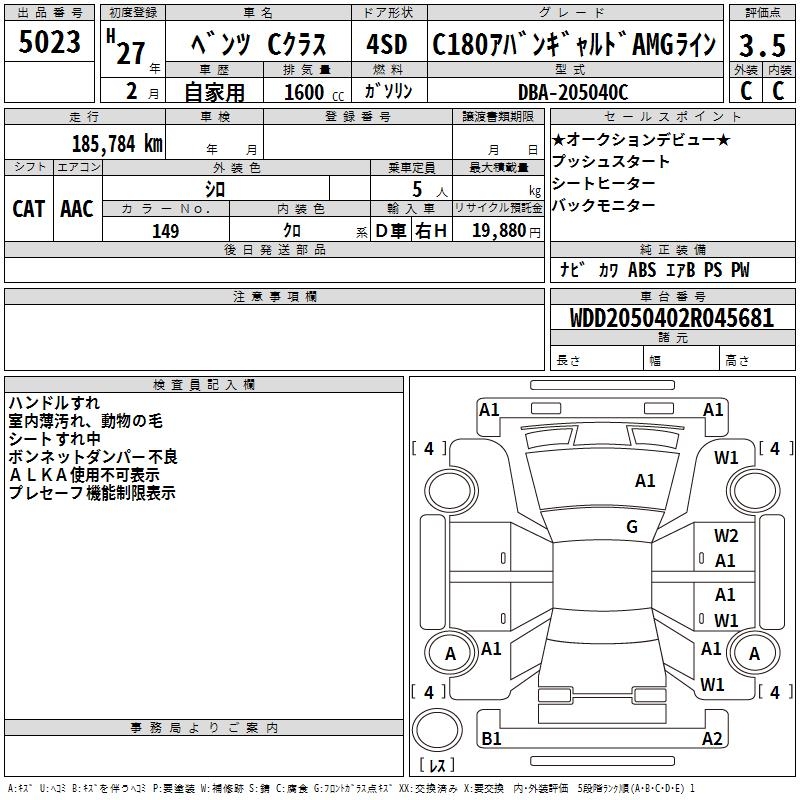Click the G mark on the windshield
800x800 pixels.
click(x=632, y=526)
